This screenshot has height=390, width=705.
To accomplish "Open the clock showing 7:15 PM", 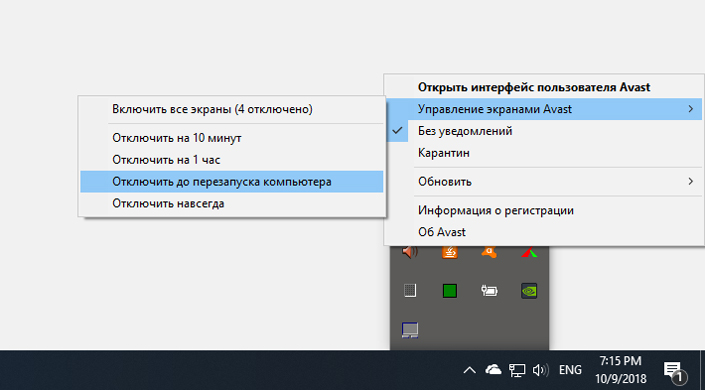I will [x=620, y=370].
